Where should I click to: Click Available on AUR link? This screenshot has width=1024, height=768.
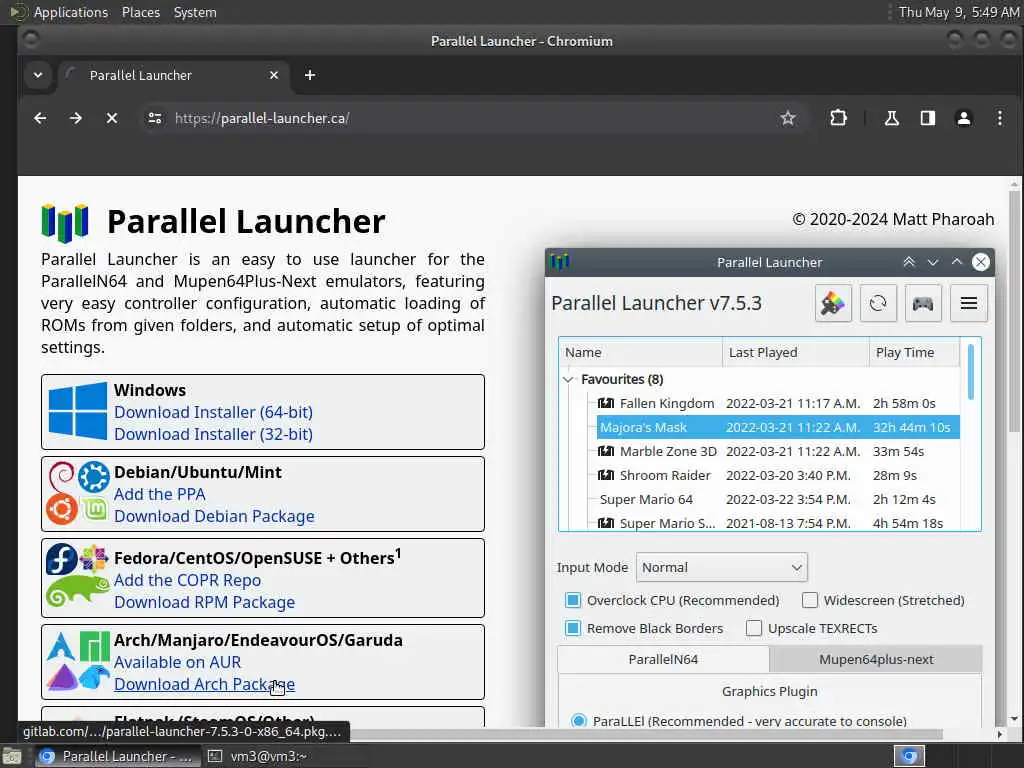[x=178, y=662]
